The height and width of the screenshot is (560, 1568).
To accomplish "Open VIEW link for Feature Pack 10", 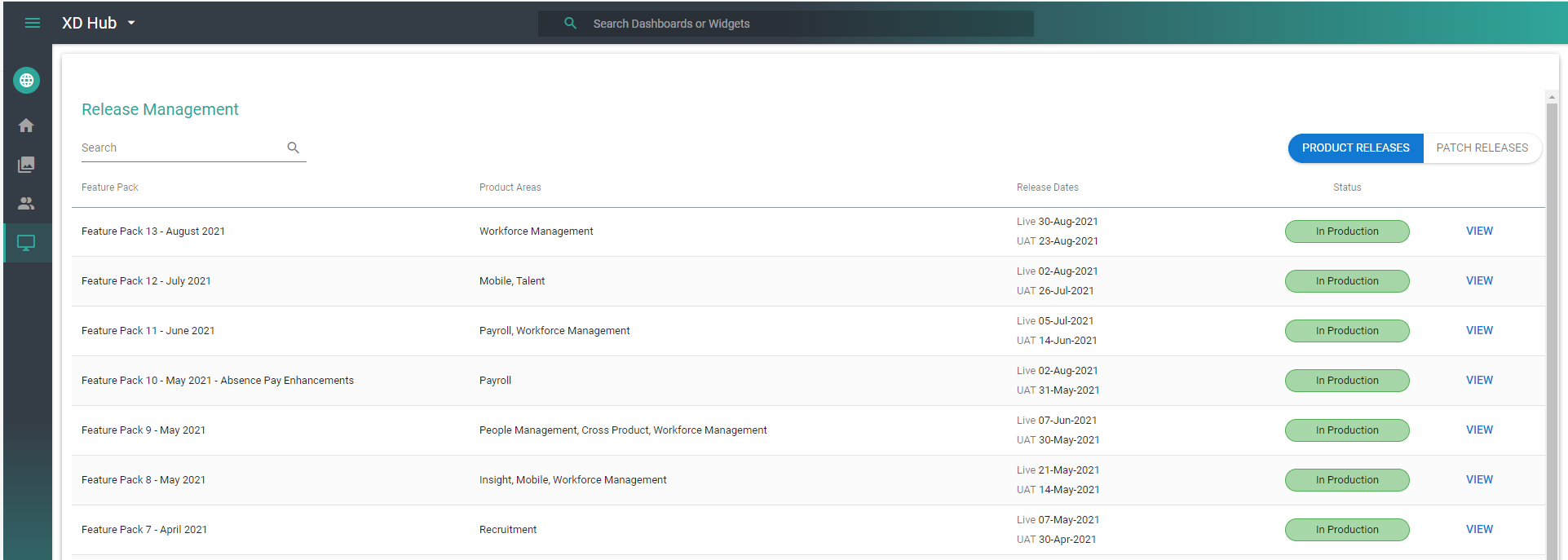I will point(1479,380).
